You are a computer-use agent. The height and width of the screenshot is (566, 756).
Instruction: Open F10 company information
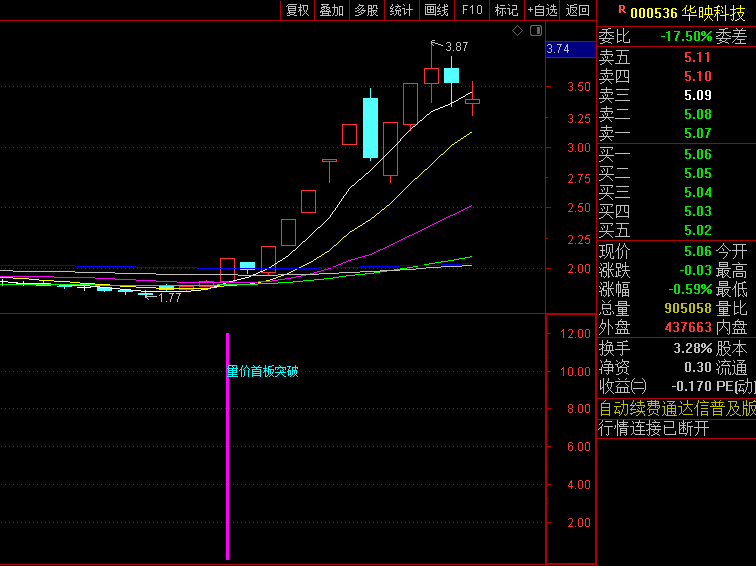(472, 10)
